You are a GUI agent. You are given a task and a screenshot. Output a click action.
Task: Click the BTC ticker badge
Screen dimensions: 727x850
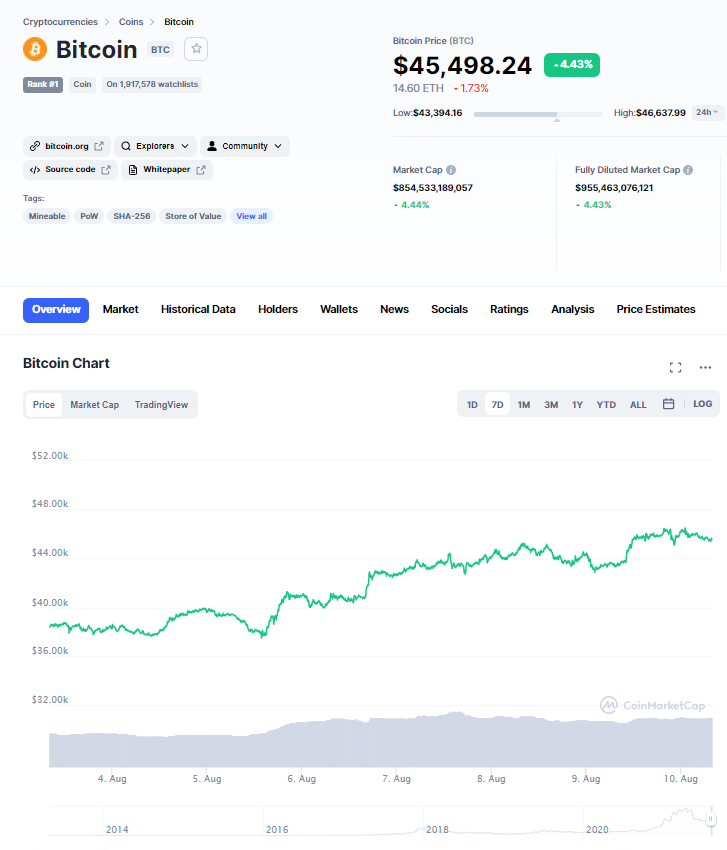[x=160, y=50]
